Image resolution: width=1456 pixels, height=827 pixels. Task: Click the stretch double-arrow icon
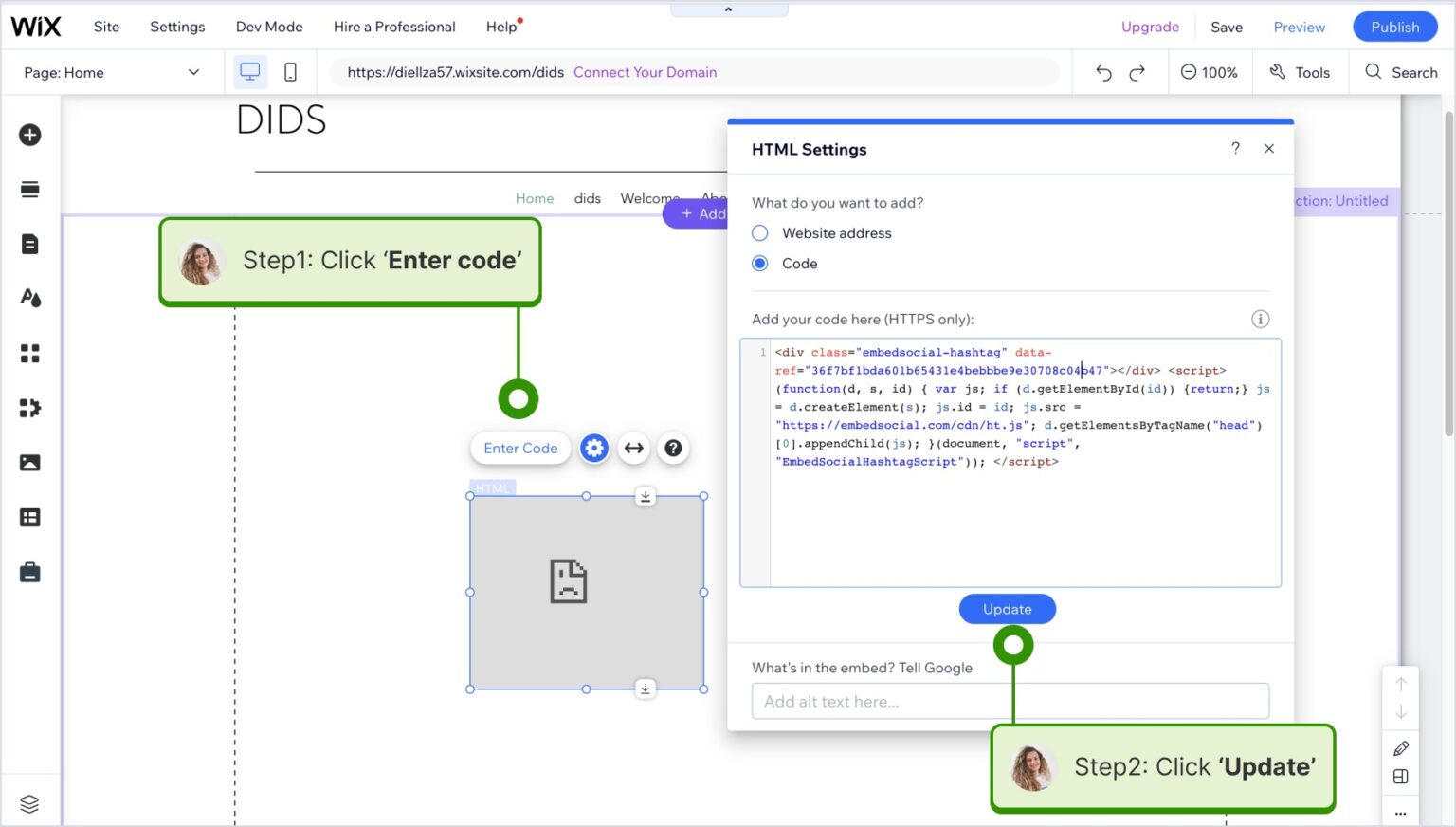click(634, 449)
